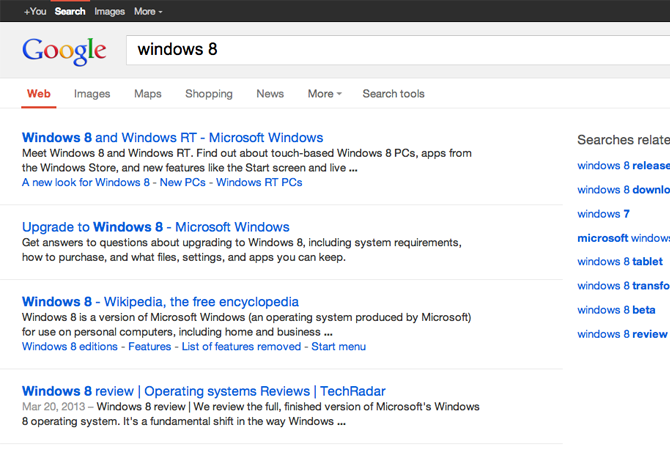Open List of features removed sitelink
Screen dimensions: 670x450
point(241,347)
